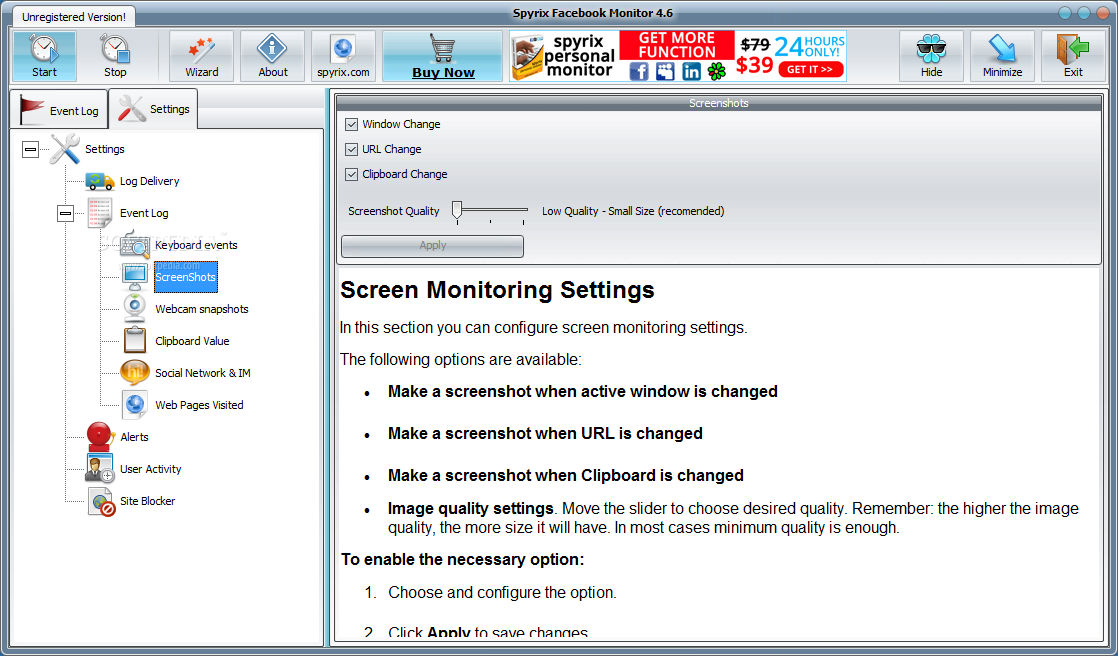1118x656 pixels.
Task: Click the spyrix personal monitor banner logo
Action: pos(563,56)
